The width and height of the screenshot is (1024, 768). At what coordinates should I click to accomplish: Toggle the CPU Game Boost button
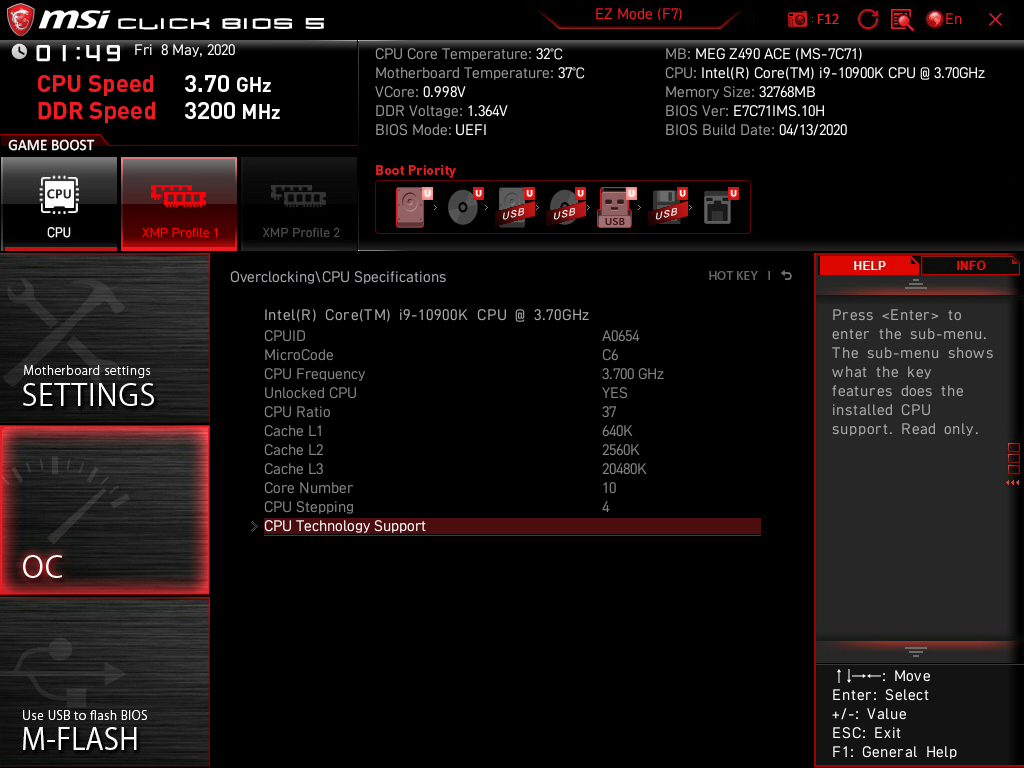point(59,204)
